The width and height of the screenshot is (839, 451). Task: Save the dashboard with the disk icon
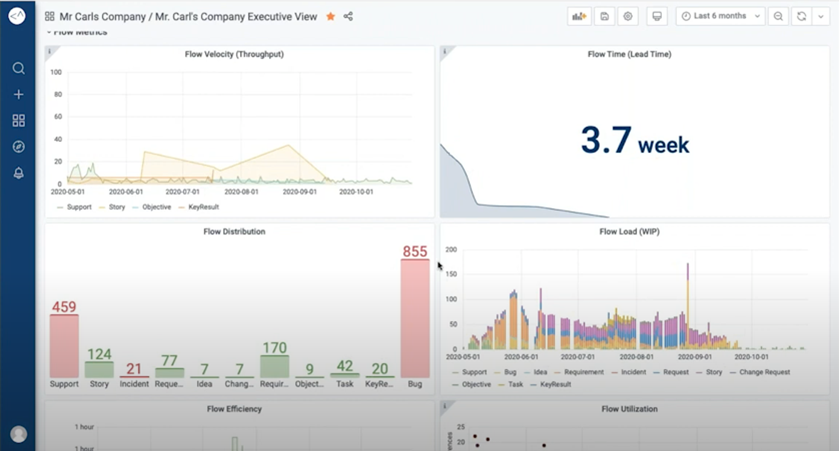[605, 16]
